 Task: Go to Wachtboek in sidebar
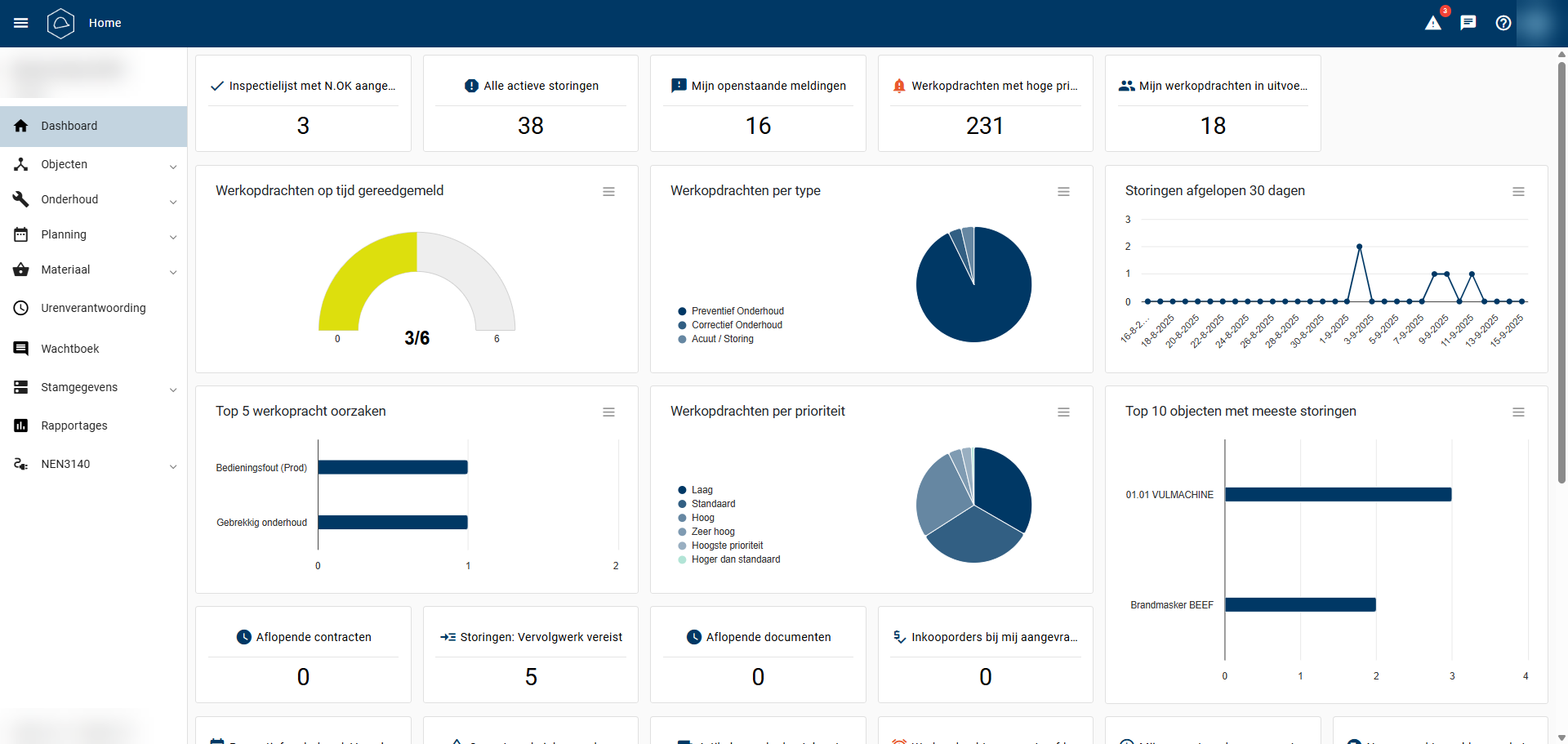(x=70, y=349)
